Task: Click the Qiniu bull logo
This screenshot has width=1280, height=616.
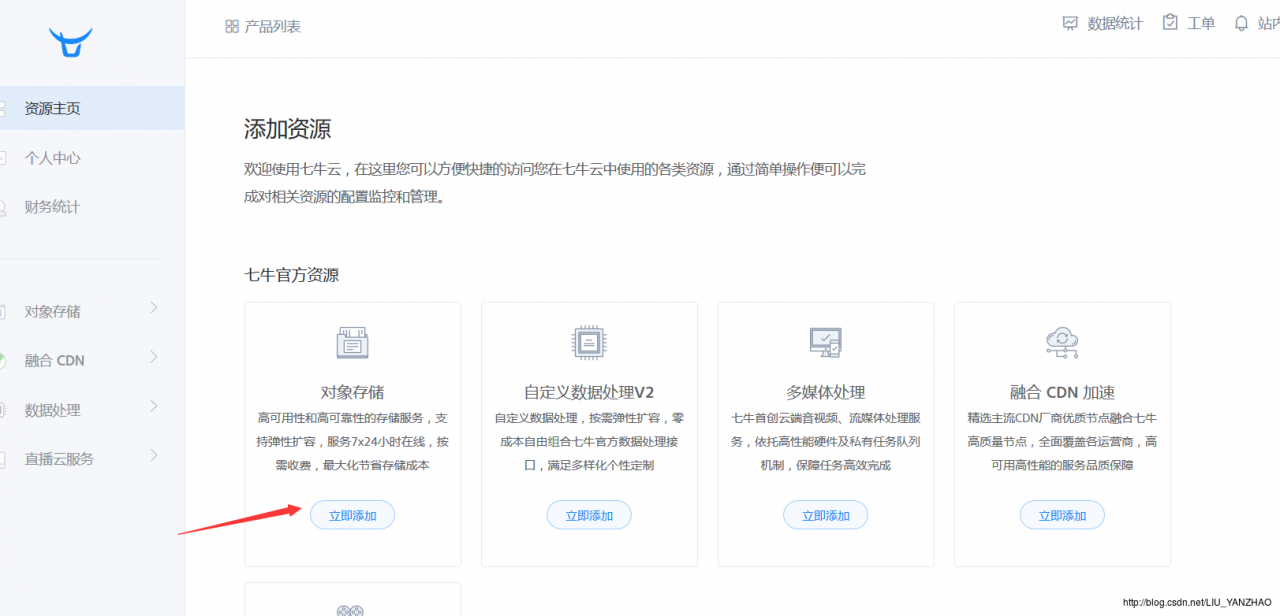Action: [x=70, y=43]
